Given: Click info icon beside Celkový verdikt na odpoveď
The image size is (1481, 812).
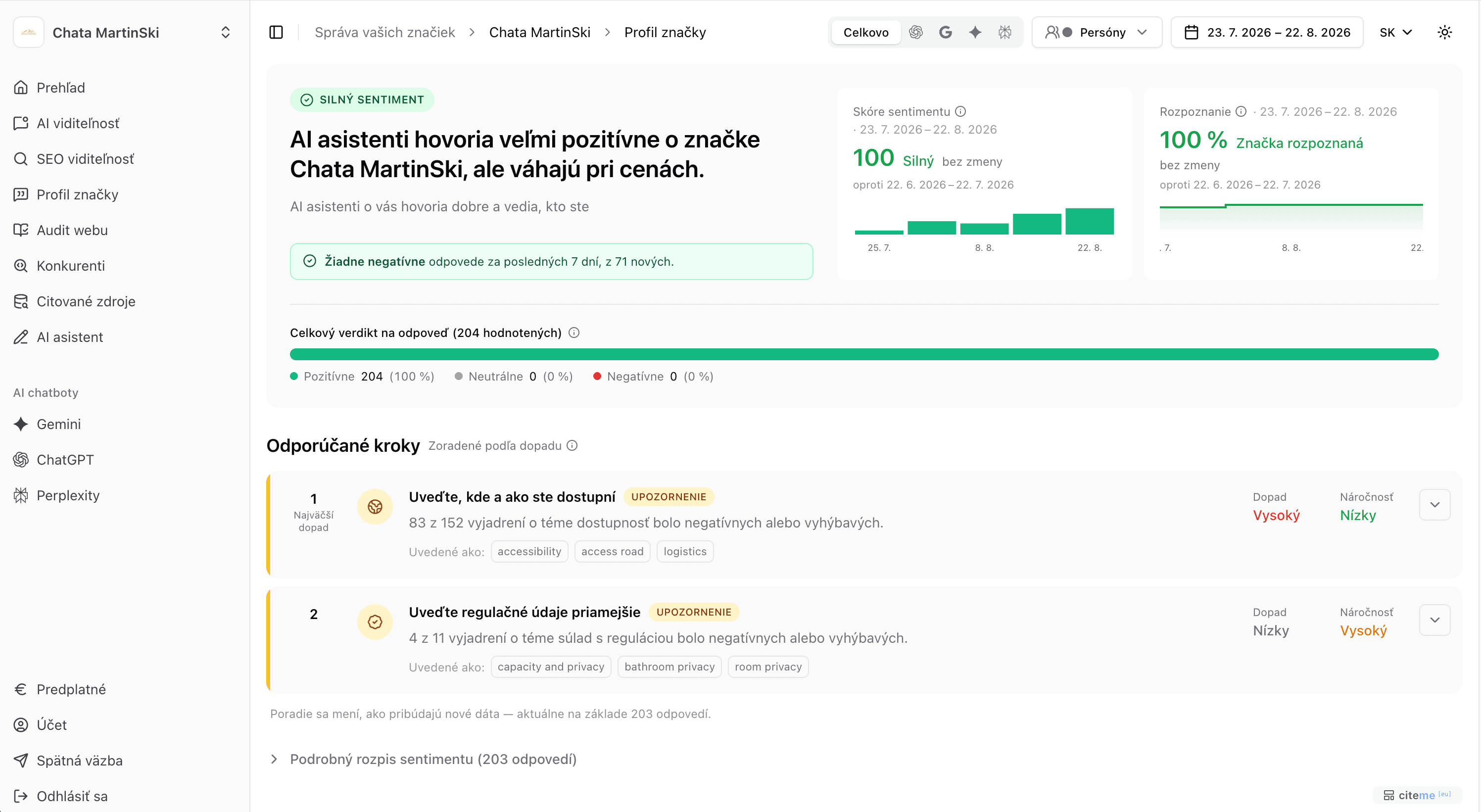Looking at the screenshot, I should 574,333.
